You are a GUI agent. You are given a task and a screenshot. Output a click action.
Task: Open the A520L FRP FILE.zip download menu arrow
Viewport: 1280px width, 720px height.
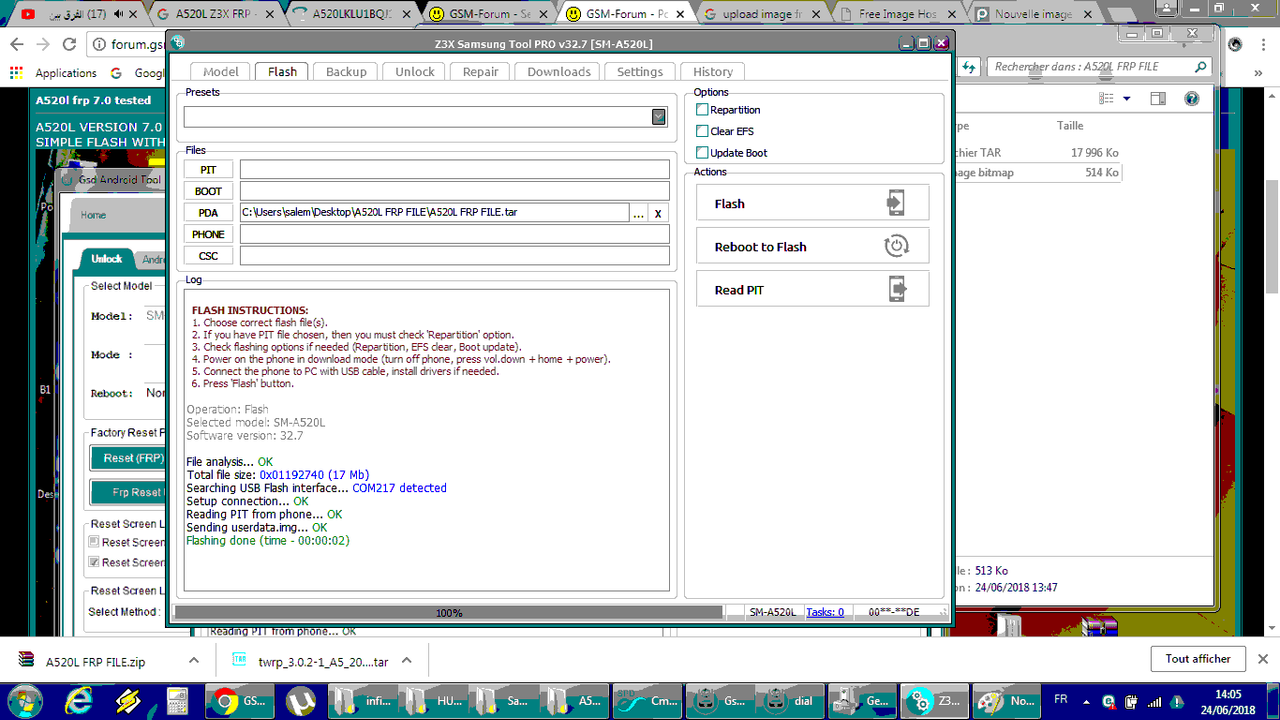click(194, 661)
